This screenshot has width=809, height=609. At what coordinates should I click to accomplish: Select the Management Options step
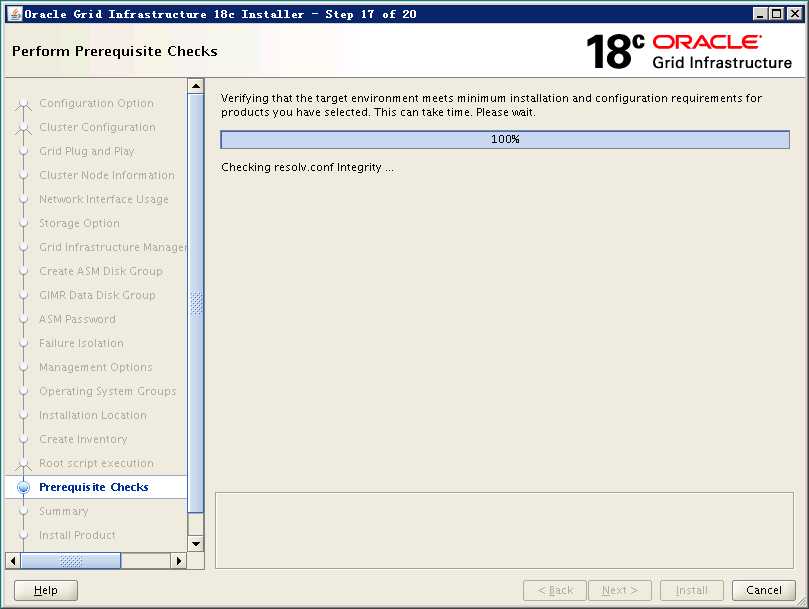pos(96,367)
